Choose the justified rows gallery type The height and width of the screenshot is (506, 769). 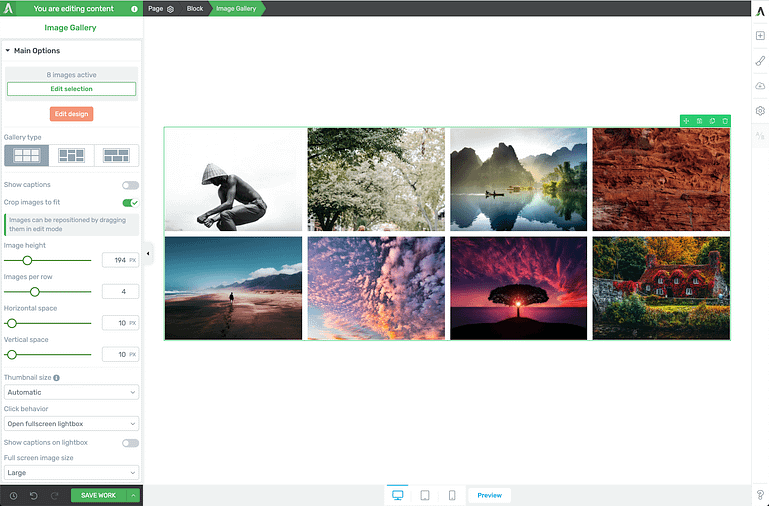117,155
